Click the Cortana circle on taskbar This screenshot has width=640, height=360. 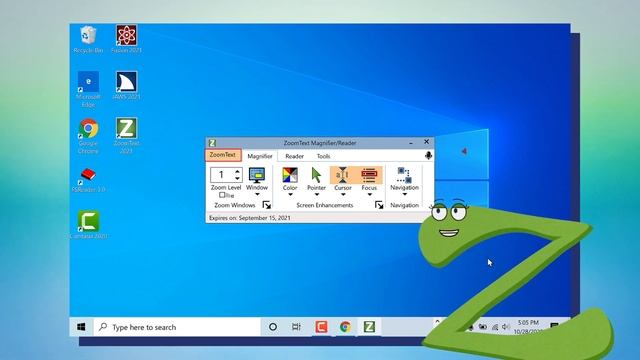(x=273, y=327)
